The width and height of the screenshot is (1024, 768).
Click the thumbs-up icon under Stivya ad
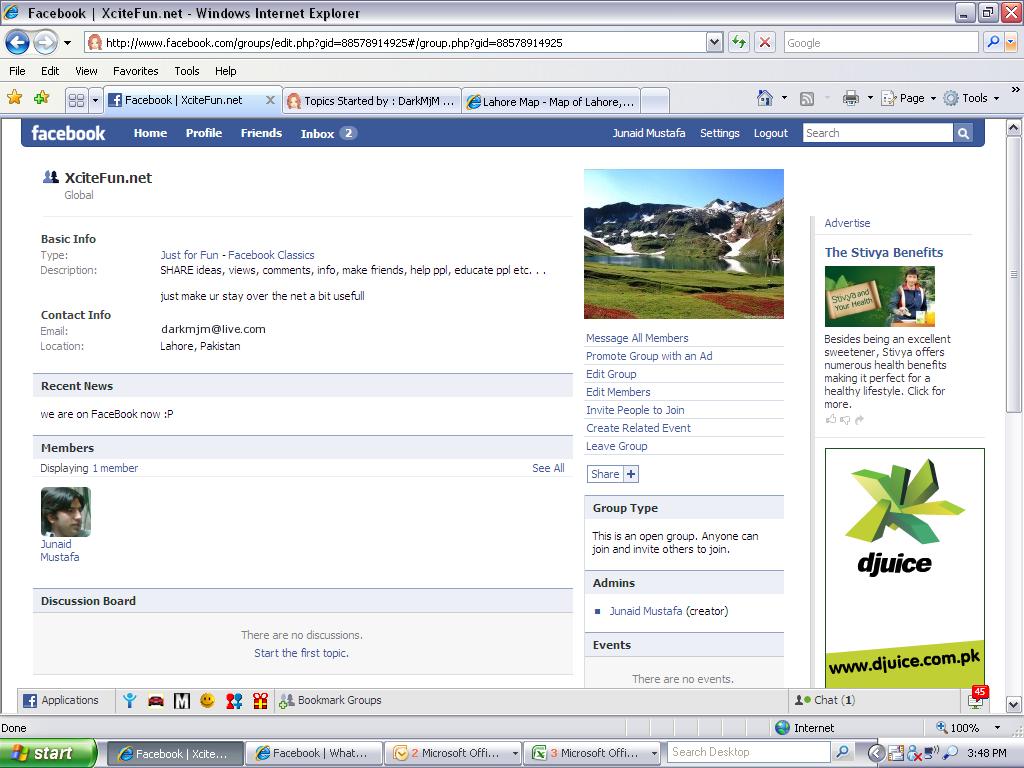pos(831,420)
